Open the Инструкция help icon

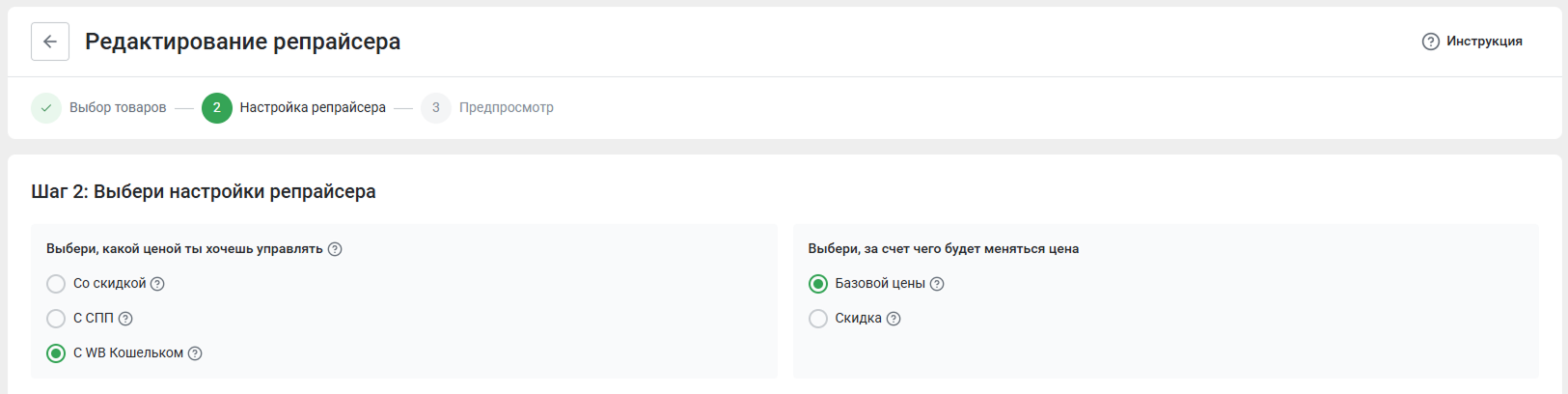tap(1431, 42)
